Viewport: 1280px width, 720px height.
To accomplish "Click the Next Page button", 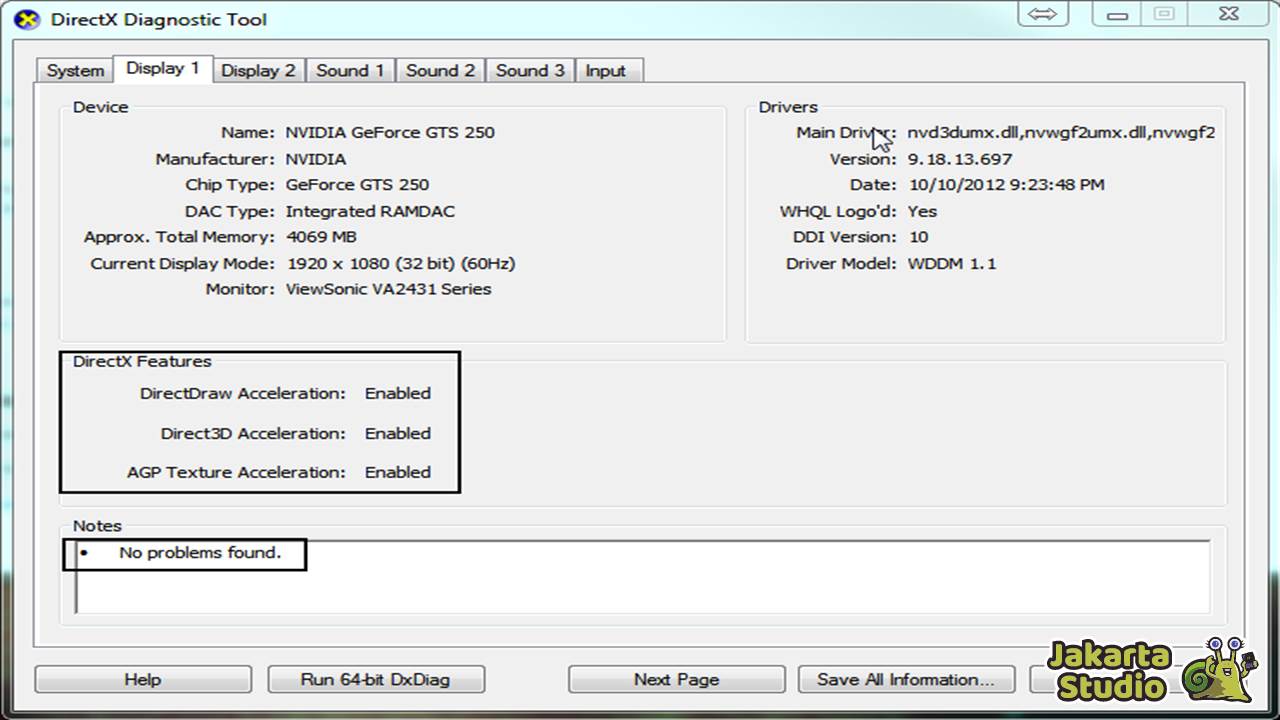I will pos(676,679).
